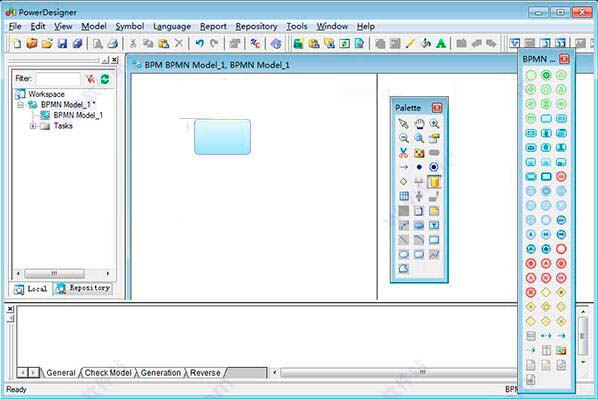
Task: Click browser tree scroll-left arrow
Action: [18, 274]
